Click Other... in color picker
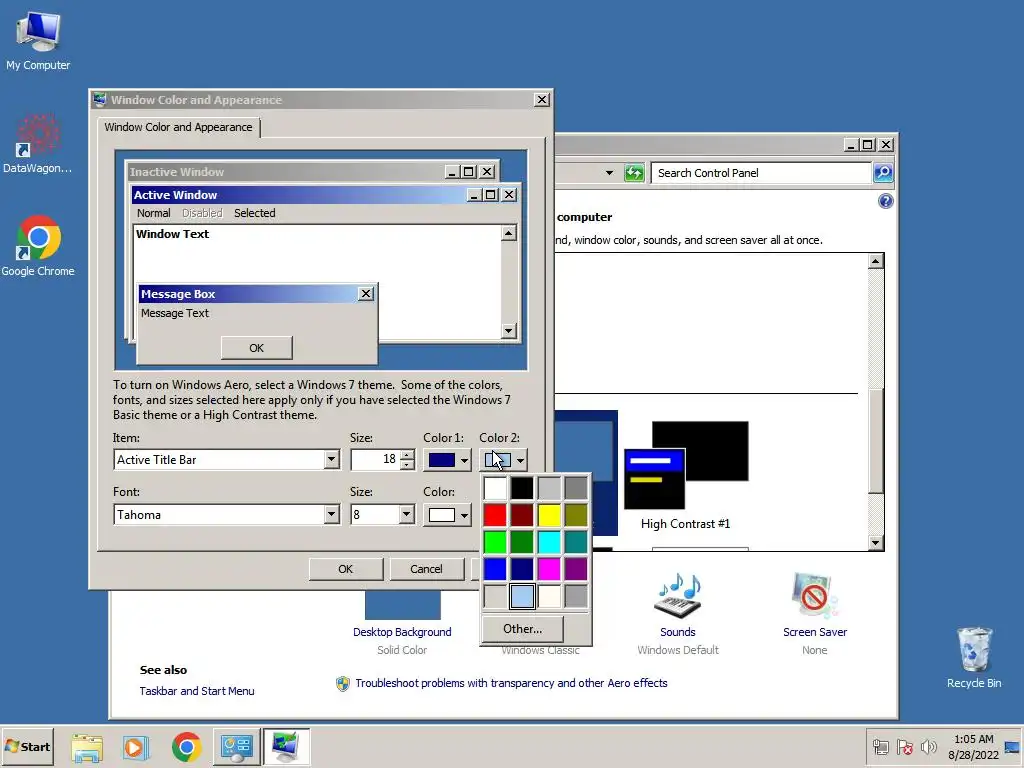 (x=522, y=629)
